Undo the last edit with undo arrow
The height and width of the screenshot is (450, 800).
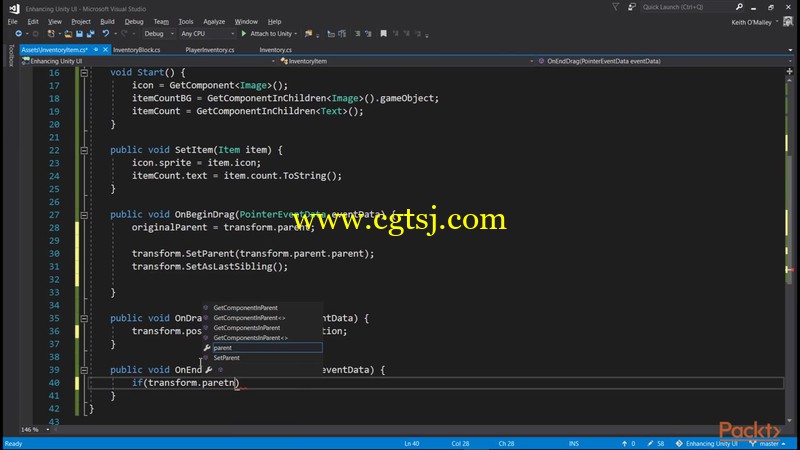pyautogui.click(x=106, y=34)
